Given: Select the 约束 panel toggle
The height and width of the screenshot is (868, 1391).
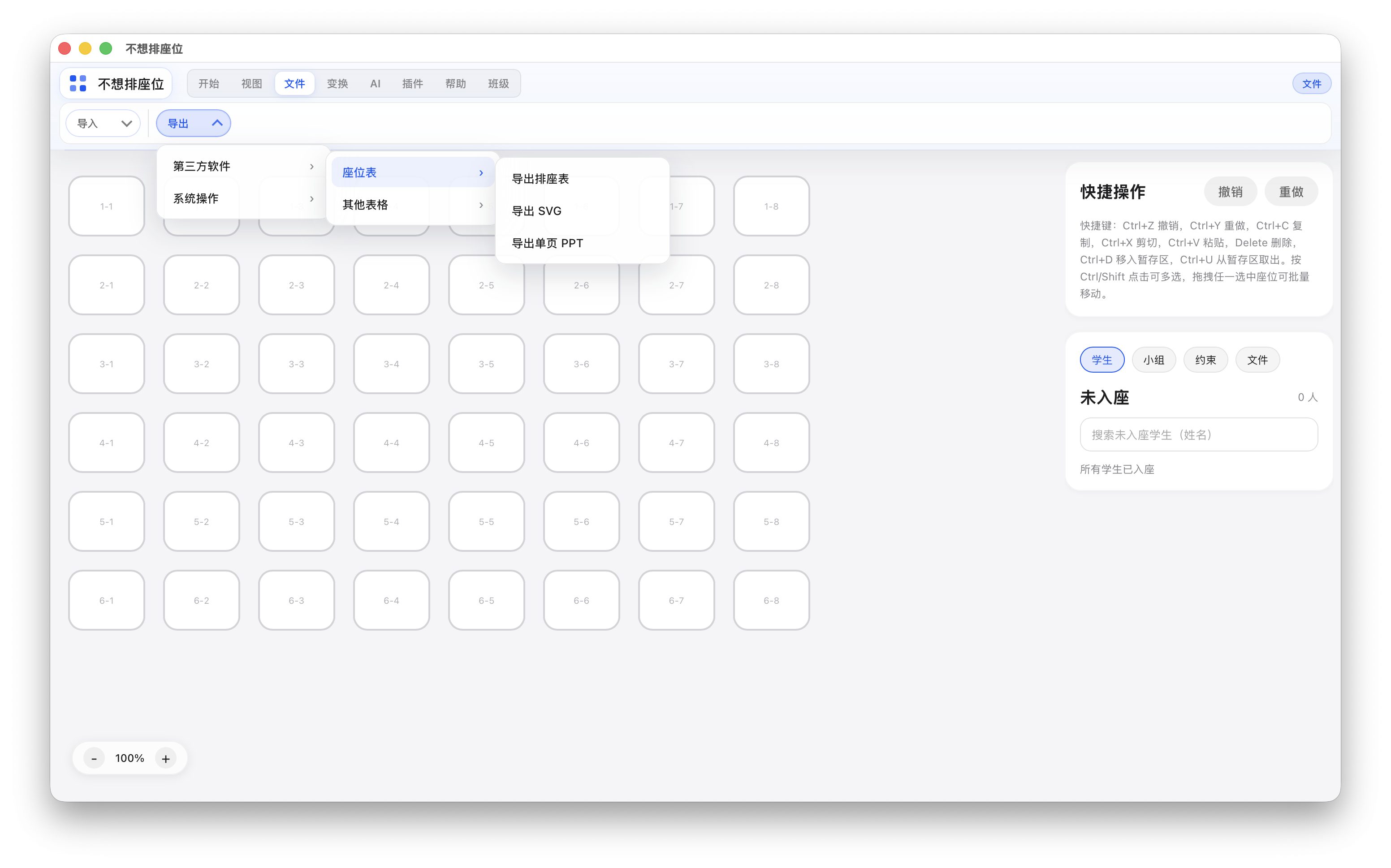Looking at the screenshot, I should 1205,360.
